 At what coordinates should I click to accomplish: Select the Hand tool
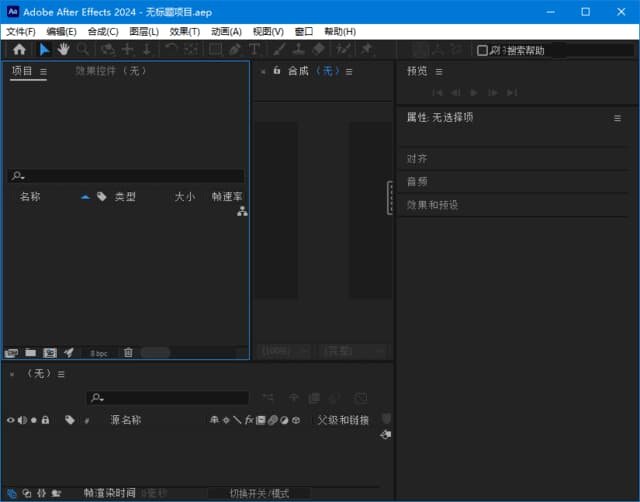pos(63,49)
